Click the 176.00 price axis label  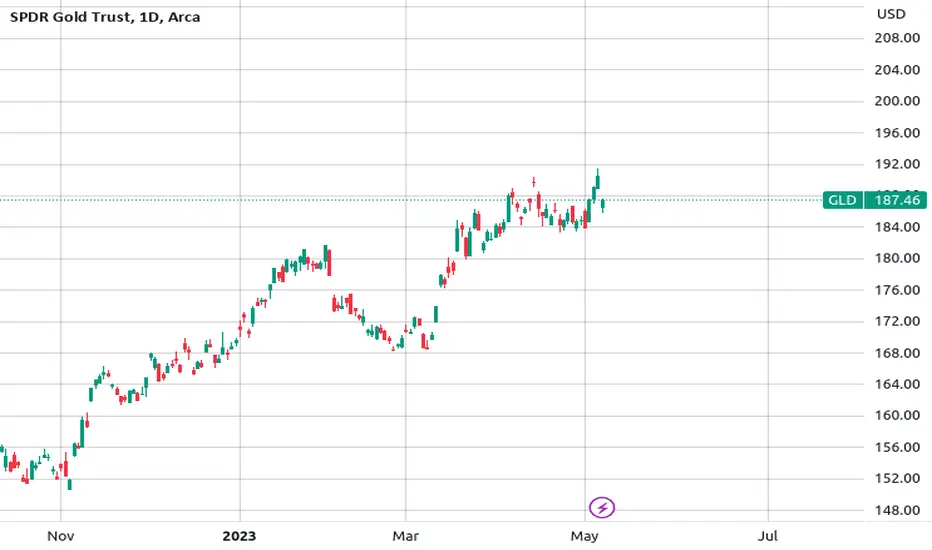pyautogui.click(x=897, y=290)
